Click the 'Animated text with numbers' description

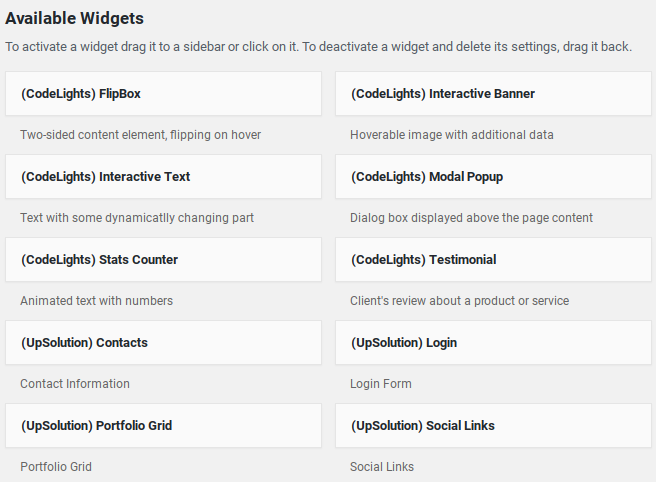(x=97, y=300)
